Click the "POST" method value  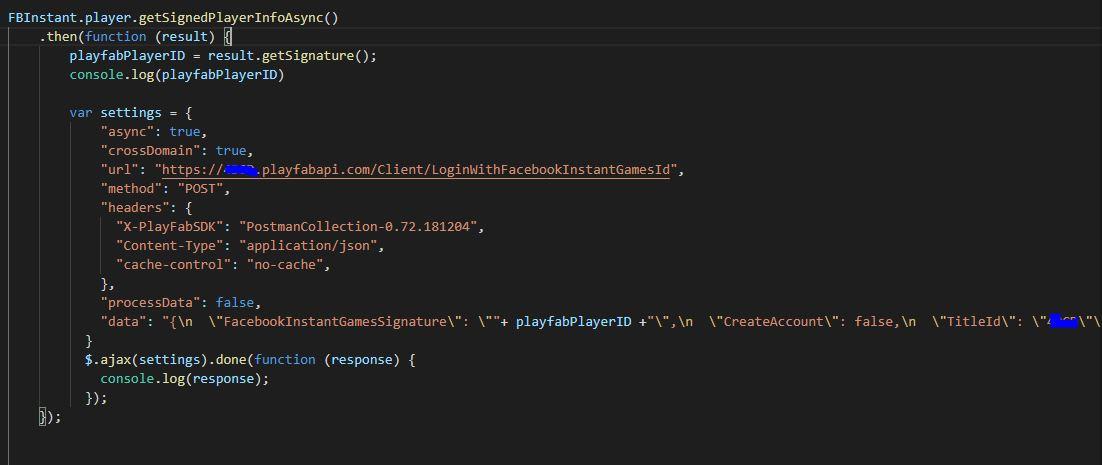[203, 189]
